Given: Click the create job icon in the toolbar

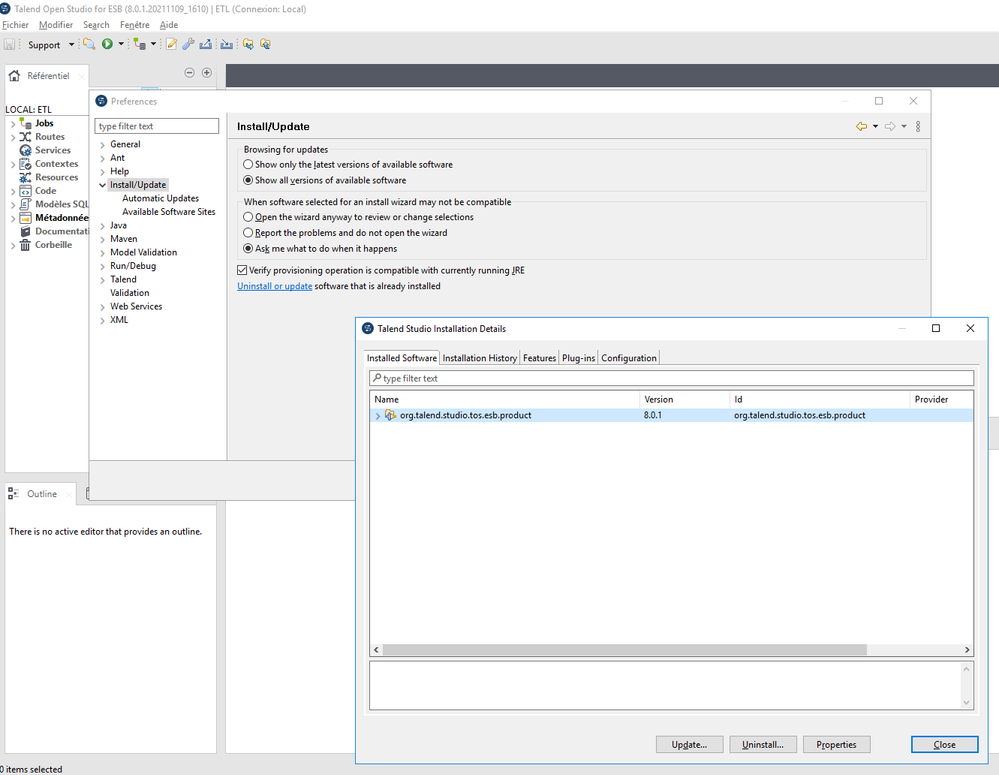Looking at the screenshot, I should tap(140, 44).
